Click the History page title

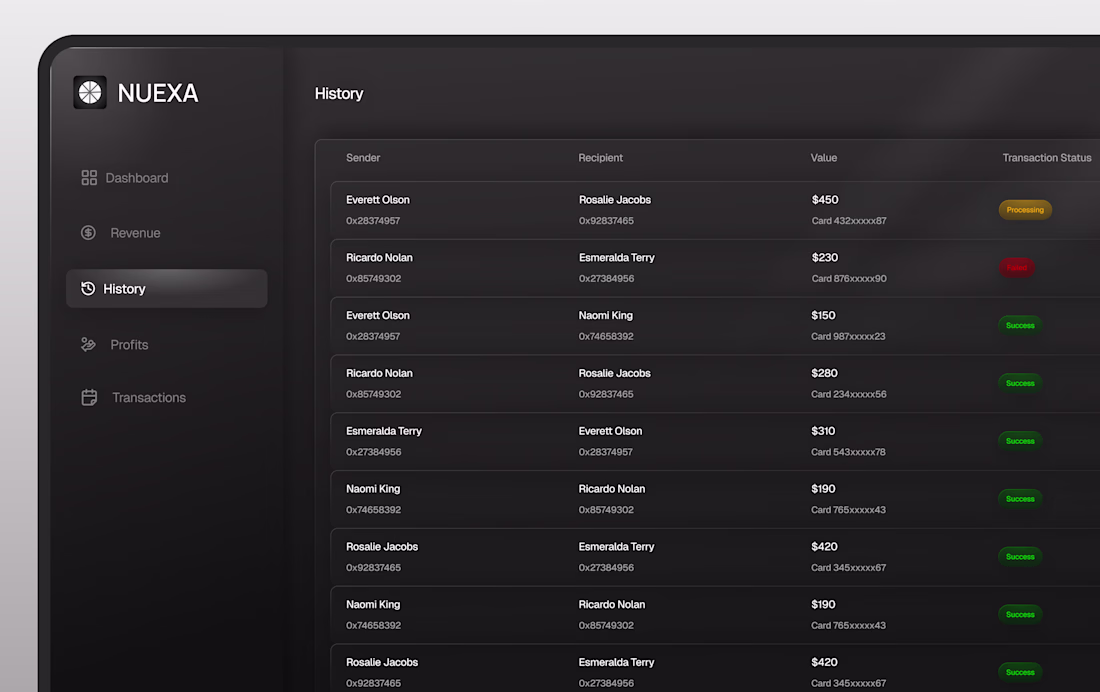coord(339,93)
